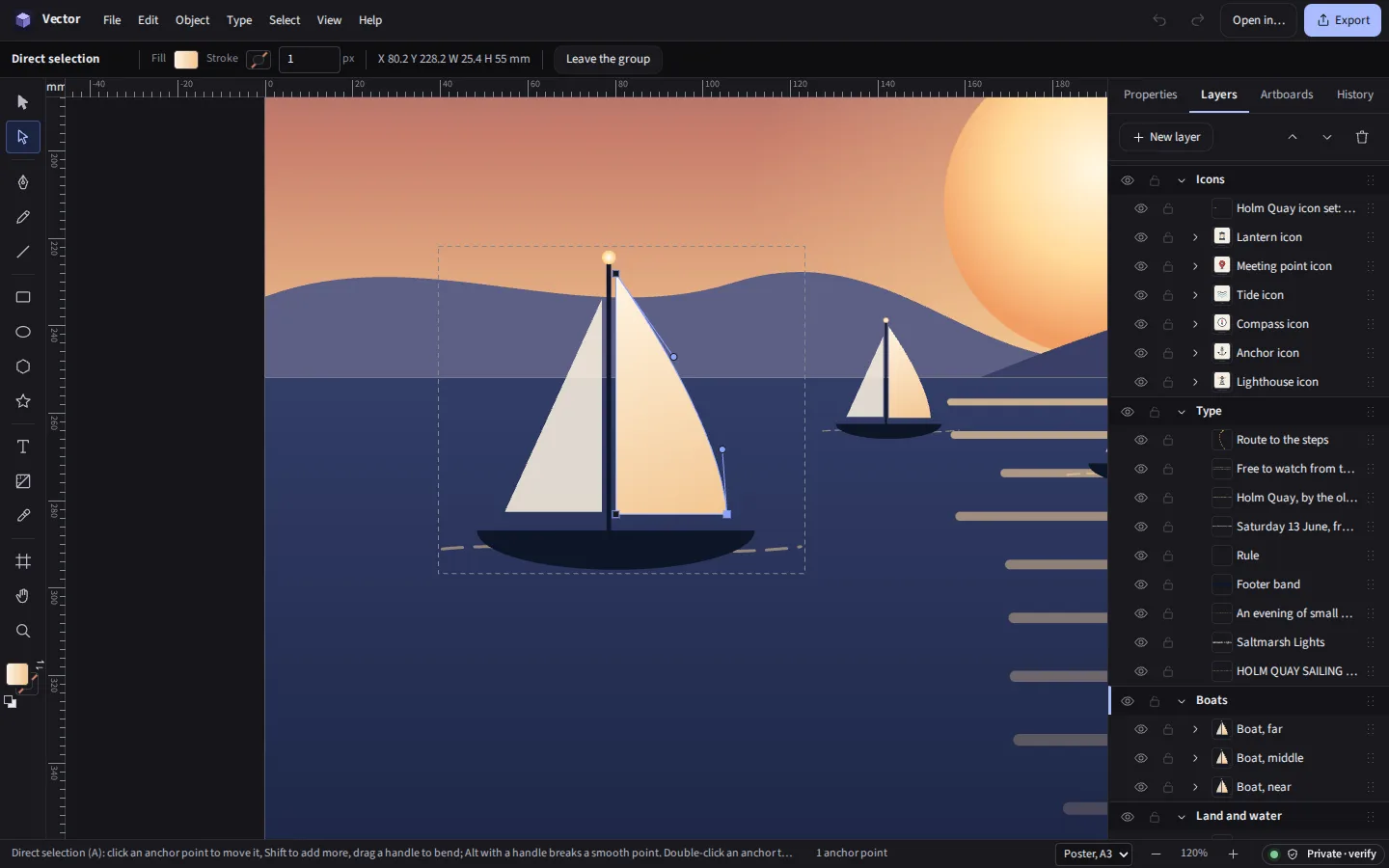Toggle visibility of Tide icon layer
Image resolution: width=1389 pixels, height=868 pixels.
[1141, 295]
